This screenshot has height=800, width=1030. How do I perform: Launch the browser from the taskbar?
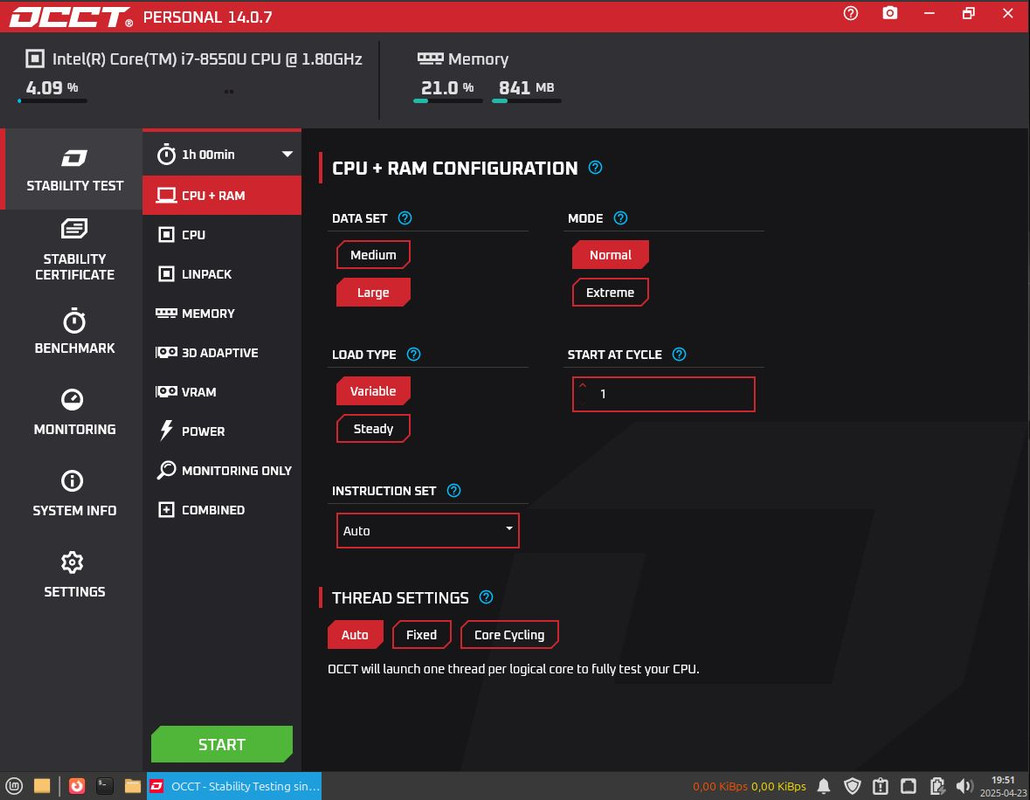[x=77, y=786]
